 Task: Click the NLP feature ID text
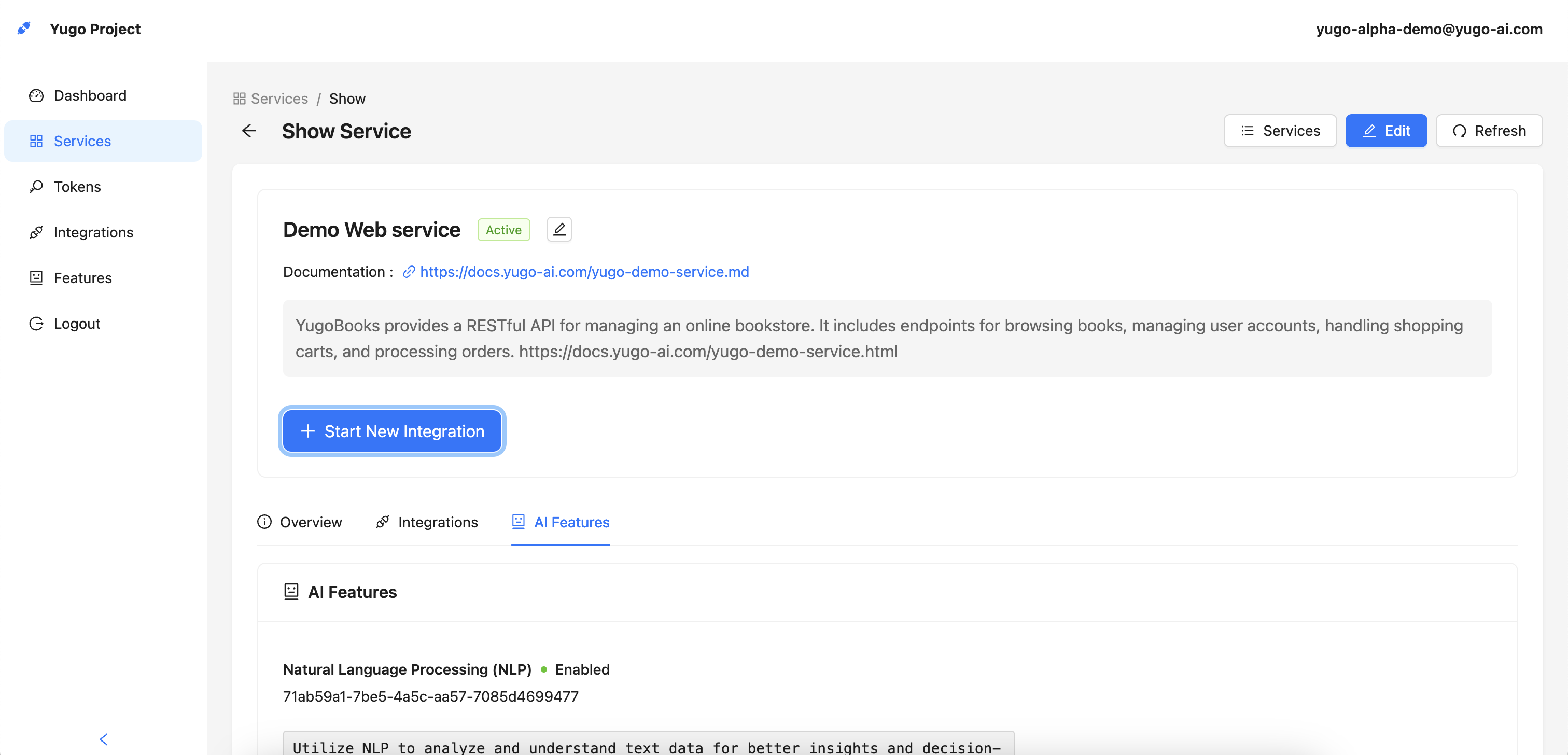click(430, 696)
